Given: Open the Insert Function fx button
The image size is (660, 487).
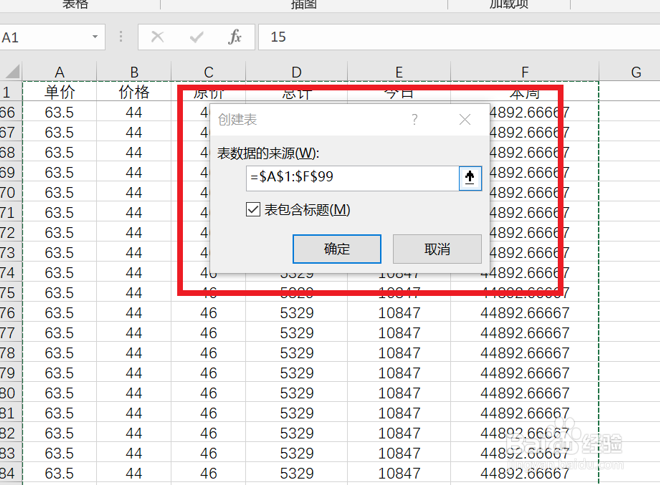Looking at the screenshot, I should click(x=235, y=37).
